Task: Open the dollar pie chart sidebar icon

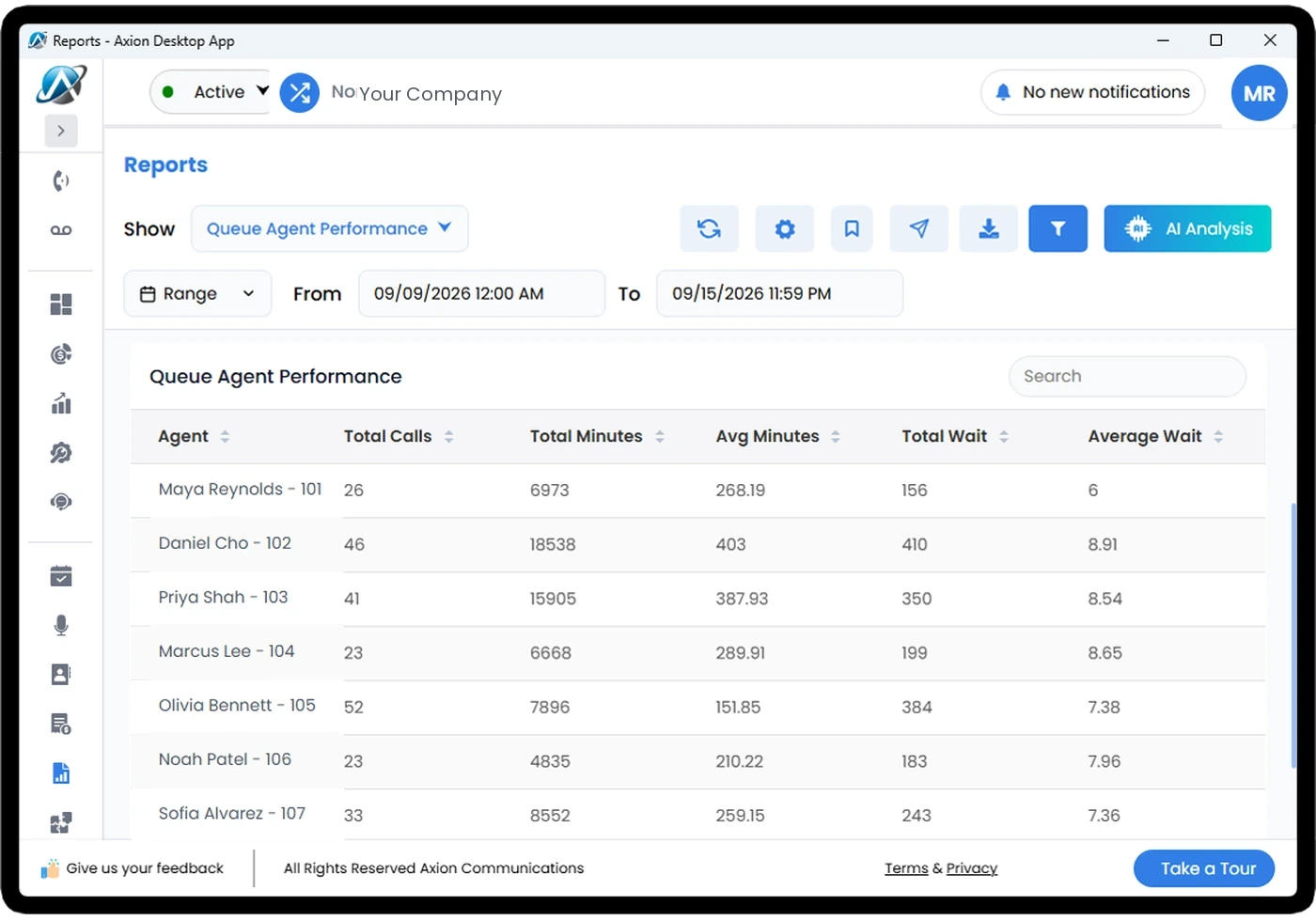Action: click(x=61, y=354)
